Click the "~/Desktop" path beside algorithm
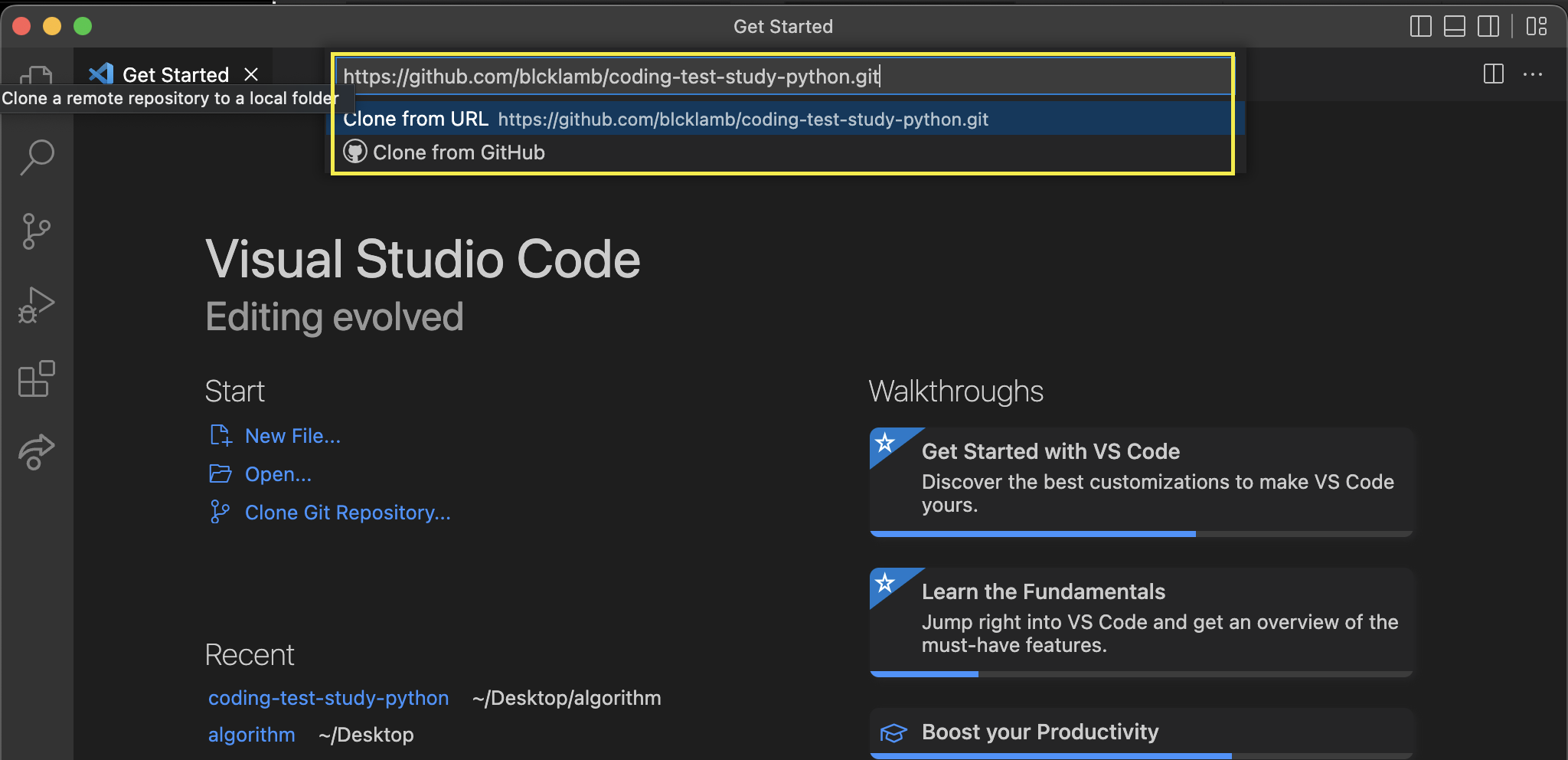Screen dimensions: 1568x760 [367, 735]
